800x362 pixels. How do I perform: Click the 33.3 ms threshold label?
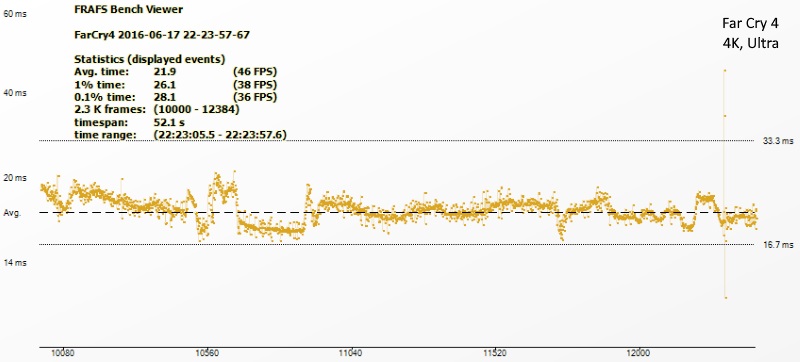pyautogui.click(x=778, y=142)
